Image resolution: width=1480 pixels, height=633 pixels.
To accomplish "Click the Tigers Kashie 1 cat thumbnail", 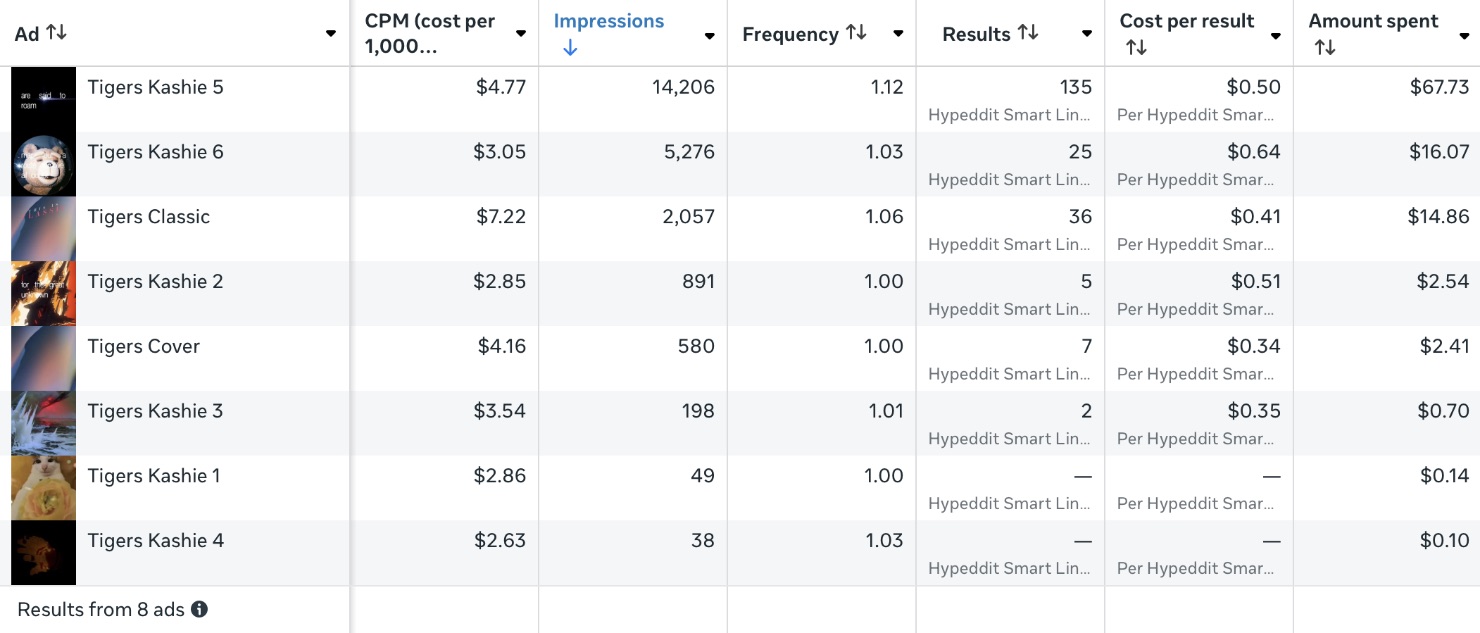I will point(44,488).
